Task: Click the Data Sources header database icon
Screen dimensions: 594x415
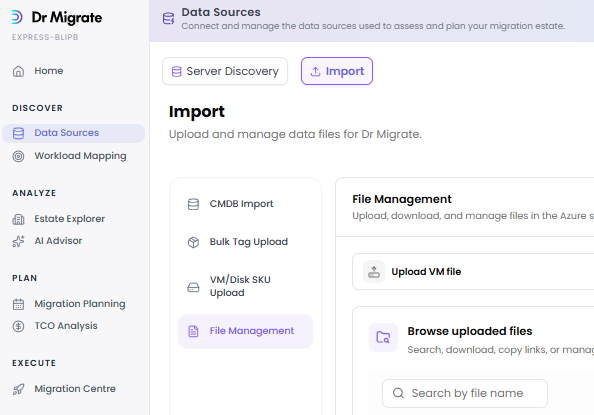Action: click(168, 18)
